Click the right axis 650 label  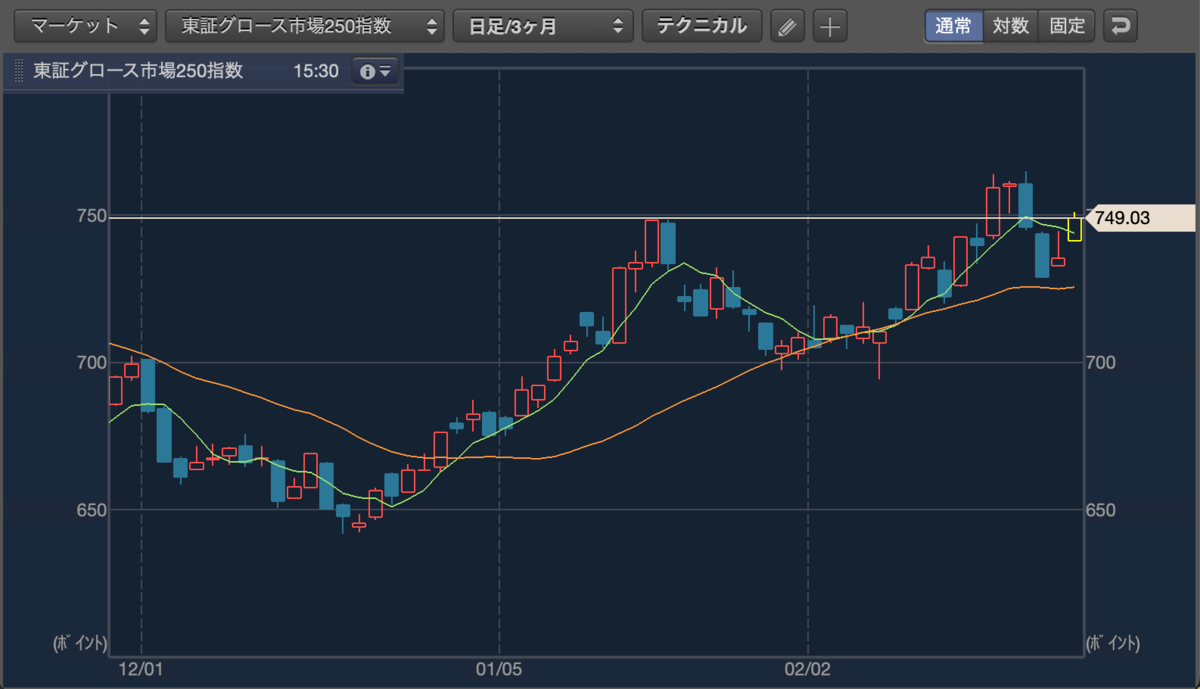click(1100, 510)
